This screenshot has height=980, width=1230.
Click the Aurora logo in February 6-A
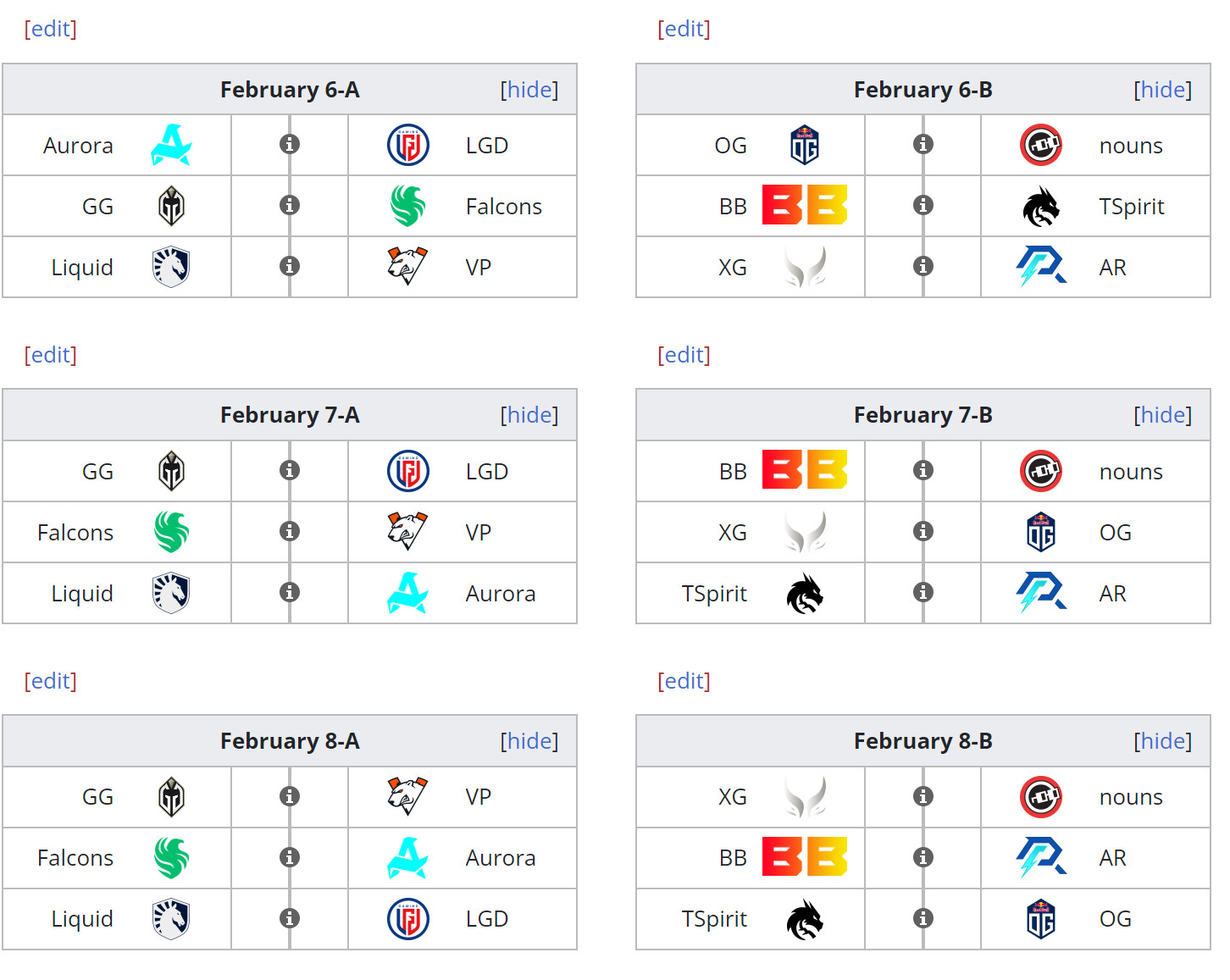tap(171, 145)
